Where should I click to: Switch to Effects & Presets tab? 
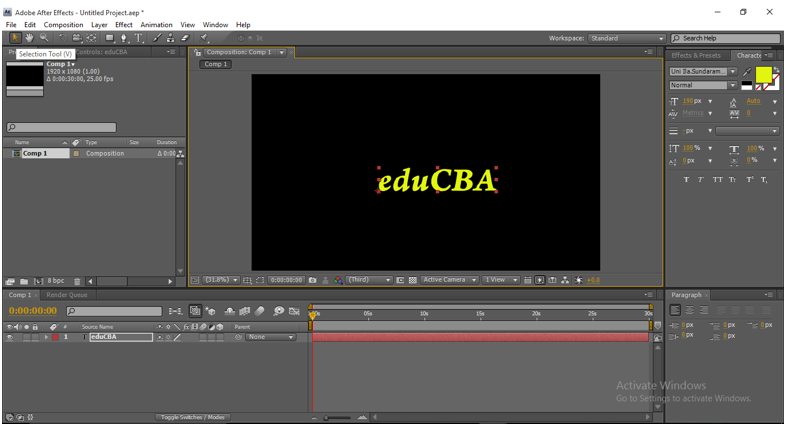(696, 56)
